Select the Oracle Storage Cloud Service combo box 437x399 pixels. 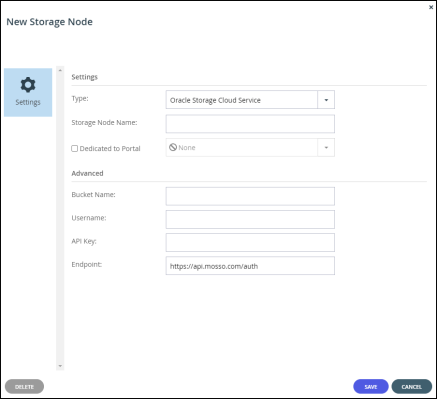click(x=250, y=100)
